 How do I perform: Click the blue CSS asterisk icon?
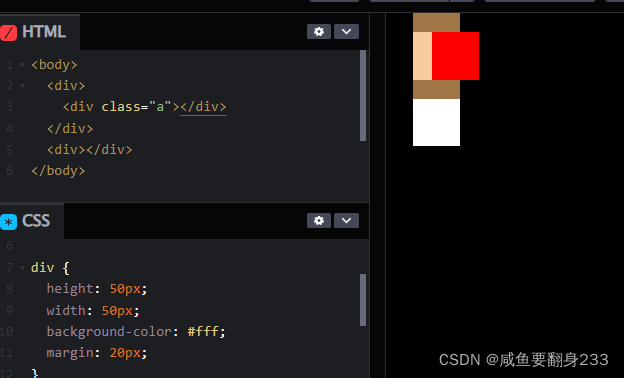coord(8,222)
